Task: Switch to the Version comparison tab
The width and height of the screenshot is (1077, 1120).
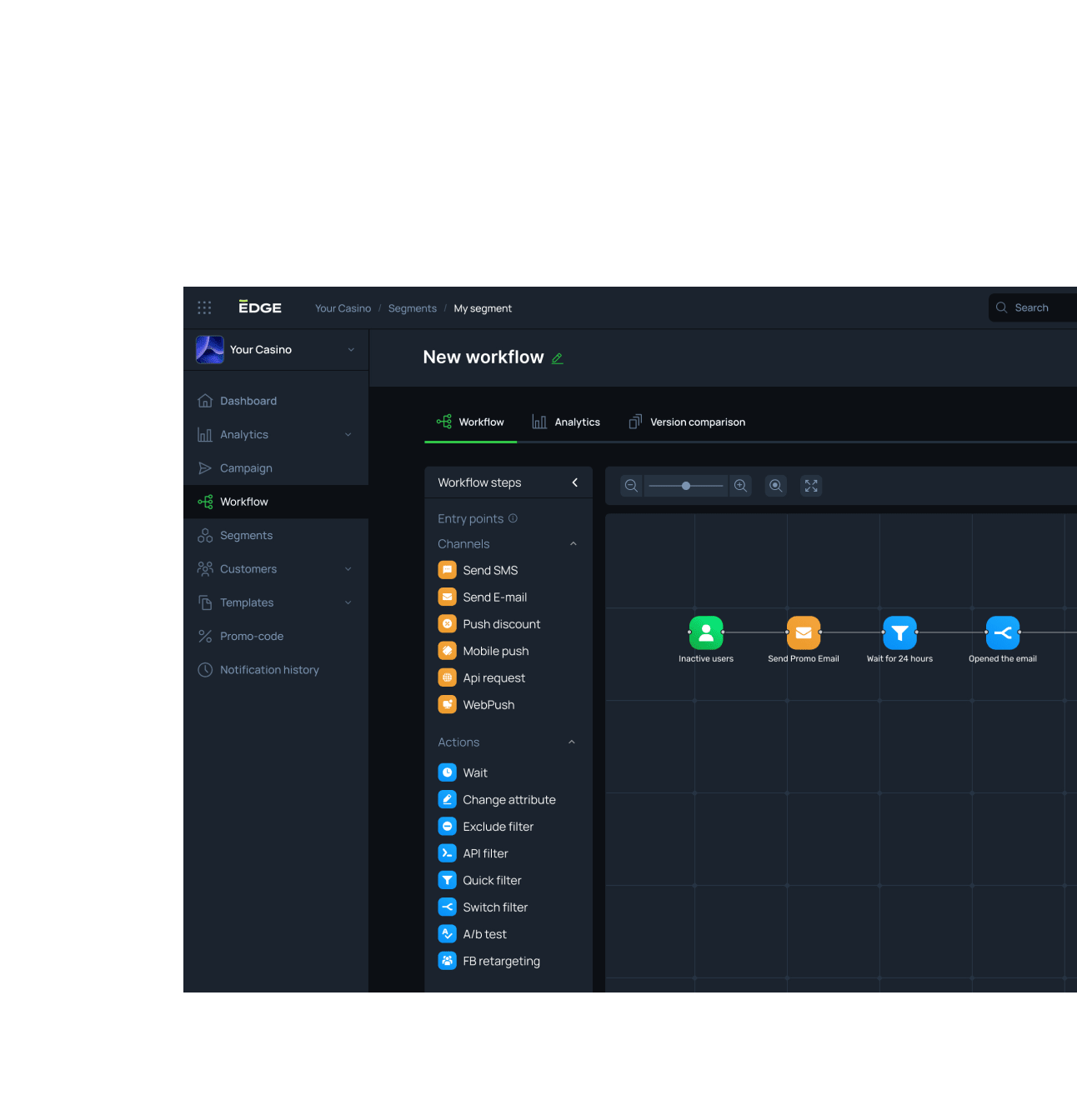Action: 688,422
